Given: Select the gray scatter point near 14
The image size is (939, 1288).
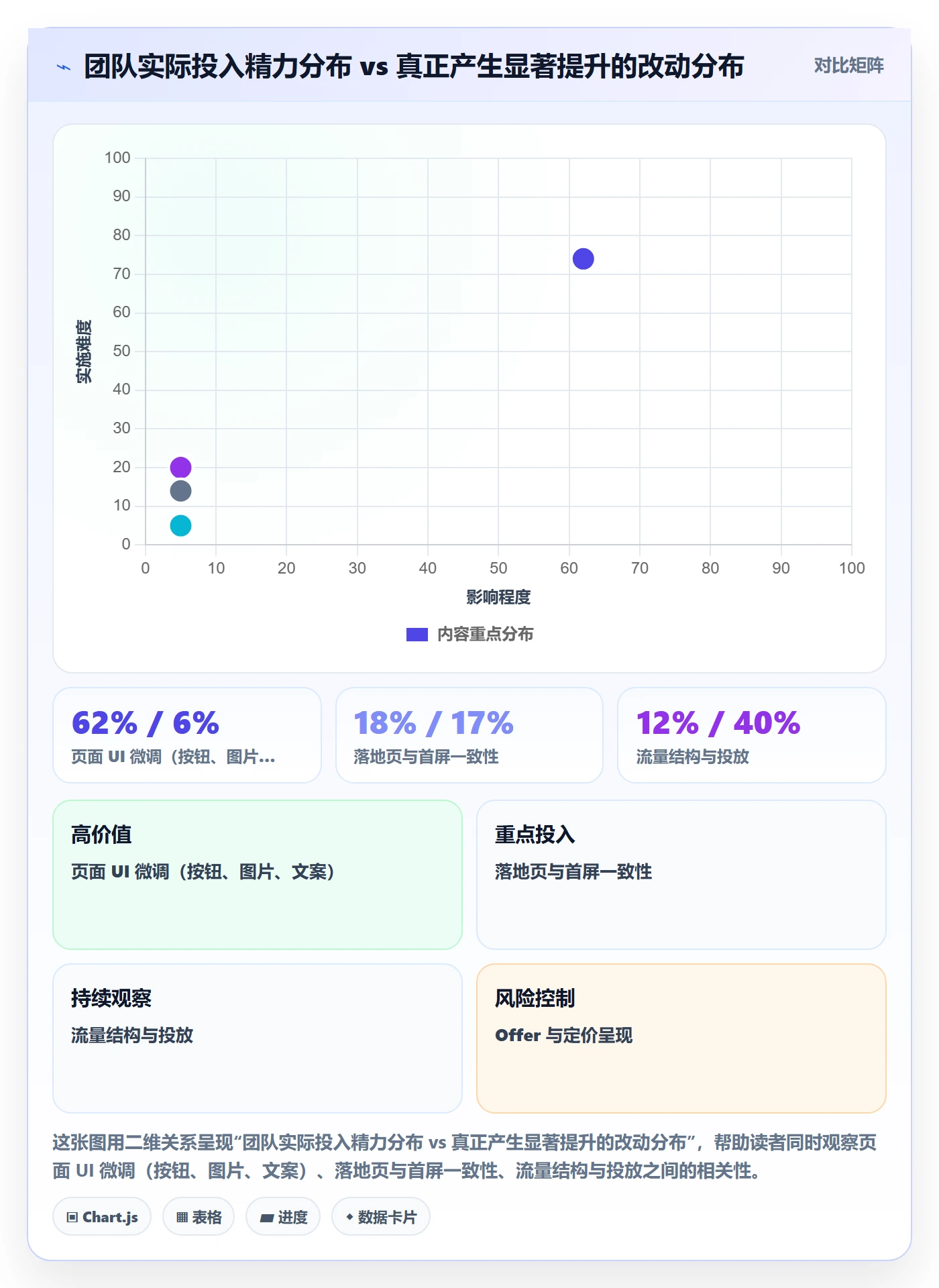Looking at the screenshot, I should click(180, 491).
